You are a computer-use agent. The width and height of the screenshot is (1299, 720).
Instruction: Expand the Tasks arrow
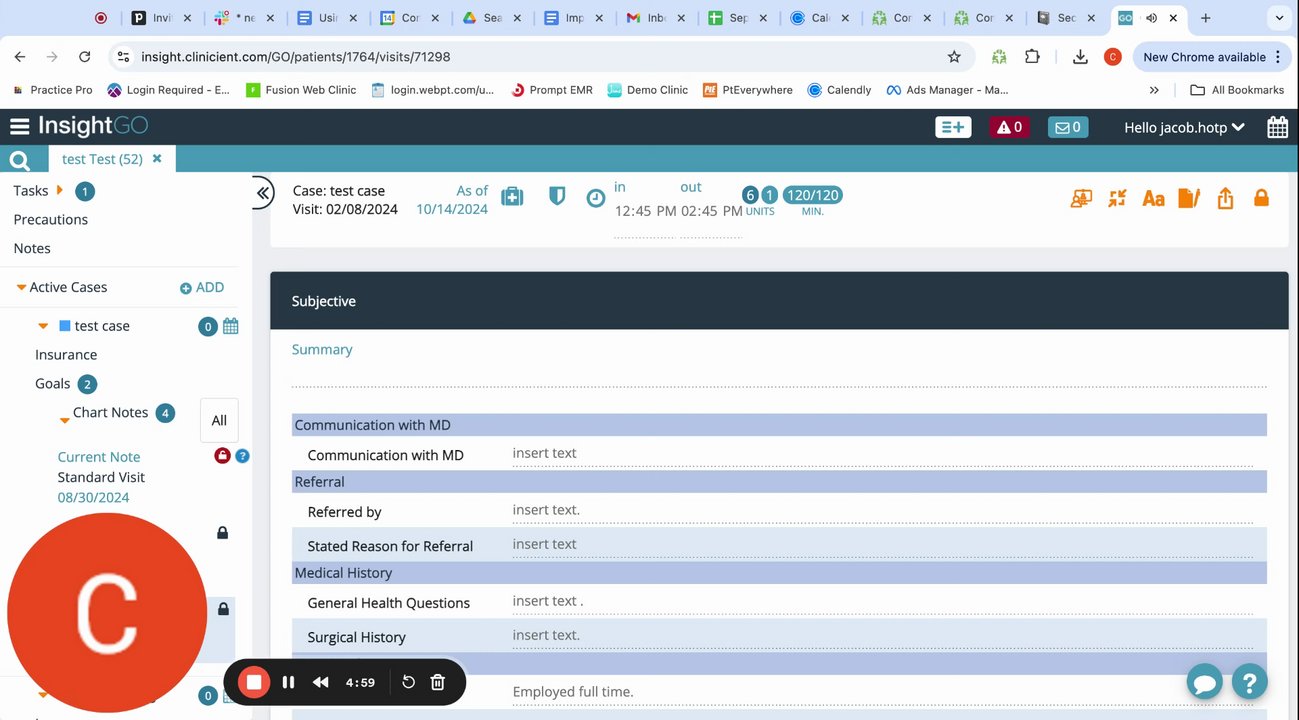tap(60, 190)
